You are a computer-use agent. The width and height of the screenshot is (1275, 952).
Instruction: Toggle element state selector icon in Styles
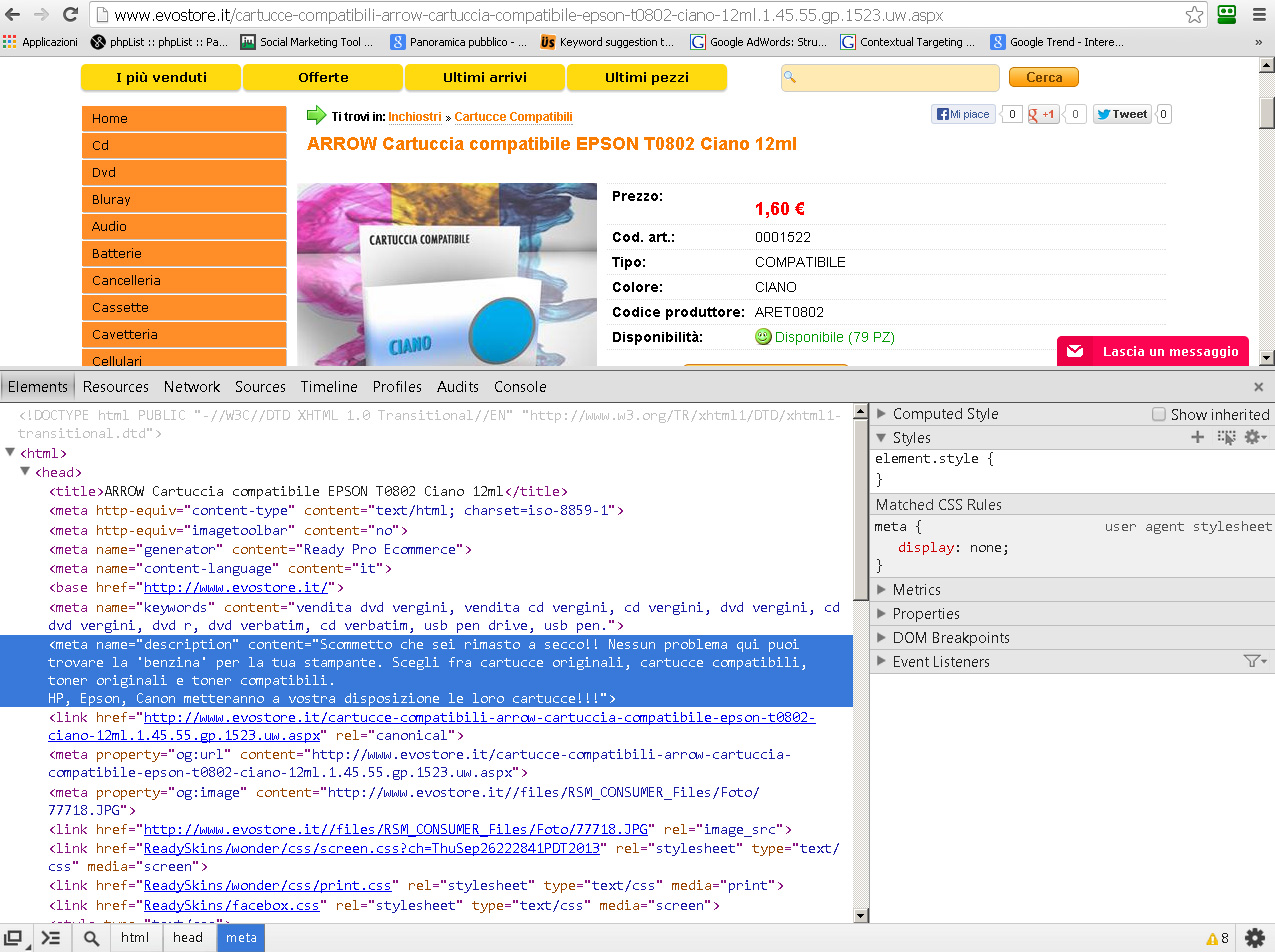1226,438
